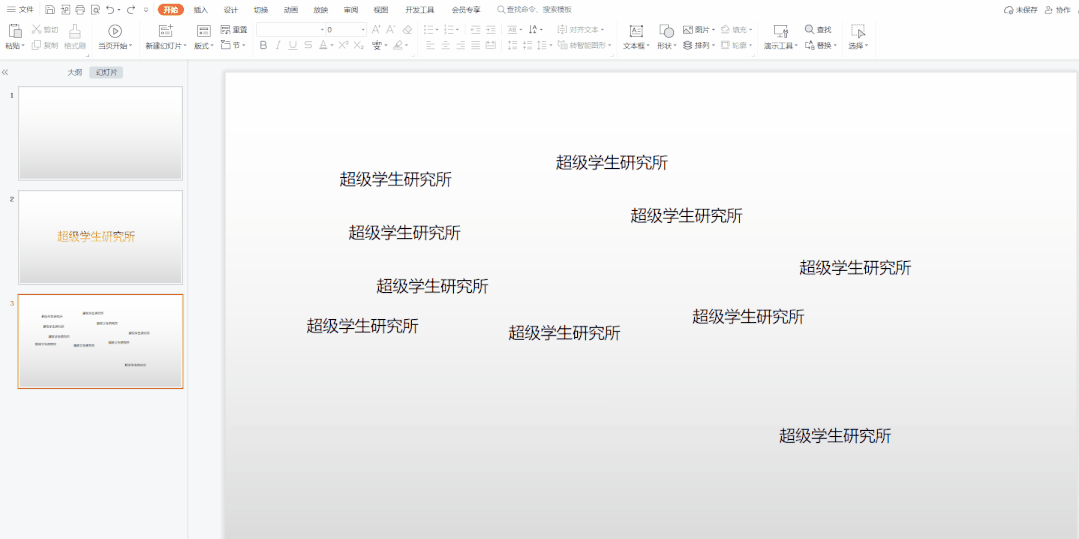Click the Find (查找) magnifier button
Image resolution: width=1079 pixels, height=539 pixels.
point(818,30)
